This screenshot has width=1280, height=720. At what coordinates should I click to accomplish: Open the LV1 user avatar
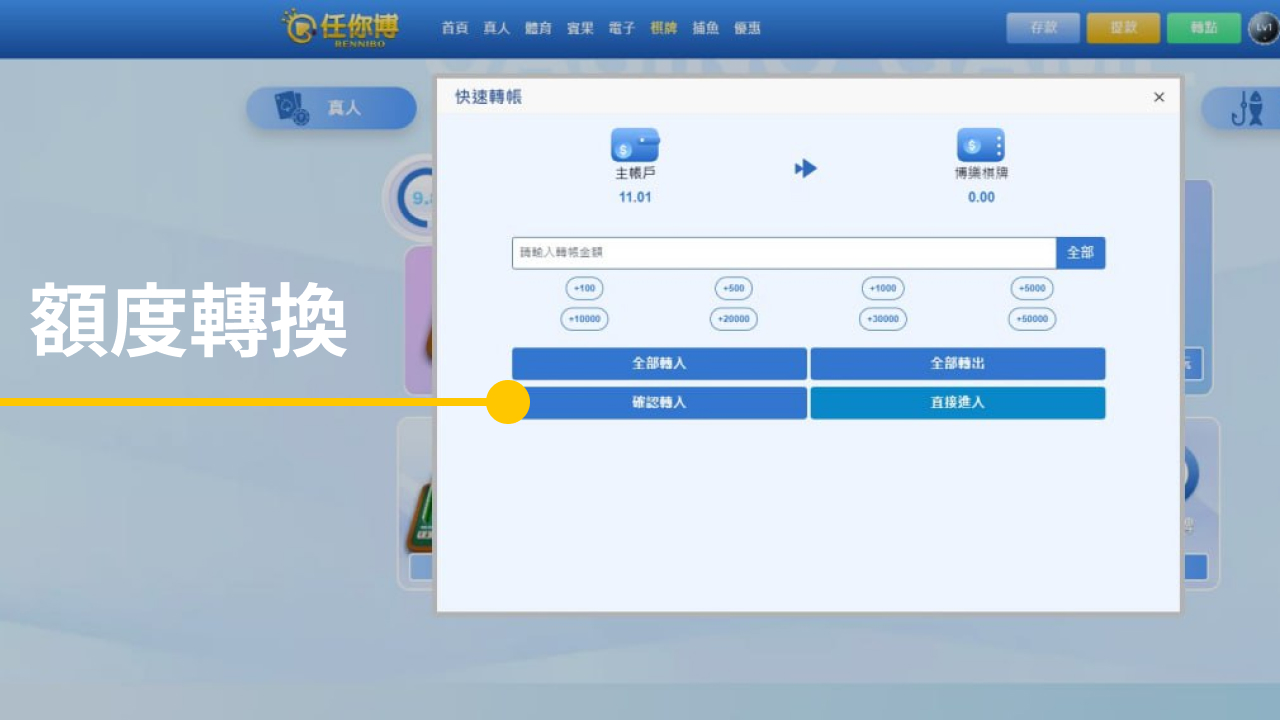coord(1260,28)
